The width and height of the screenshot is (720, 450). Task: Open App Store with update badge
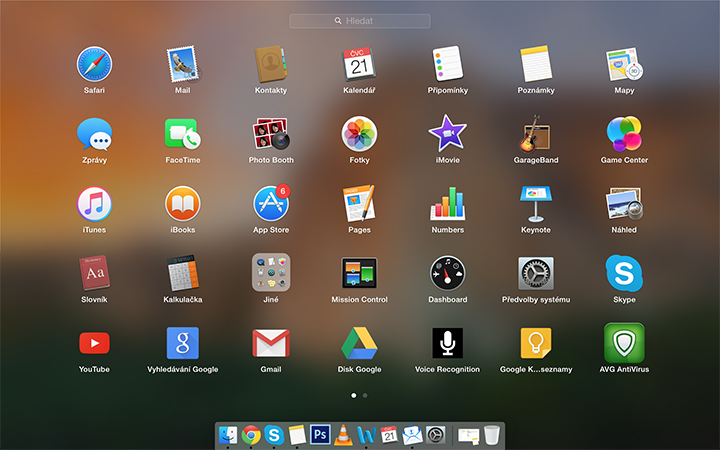[x=270, y=203]
